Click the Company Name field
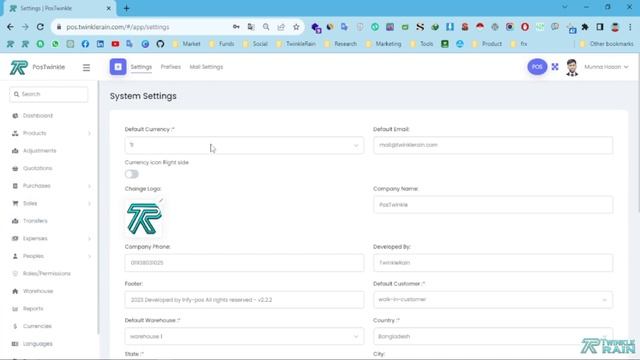This screenshot has width=640, height=360. point(493,205)
